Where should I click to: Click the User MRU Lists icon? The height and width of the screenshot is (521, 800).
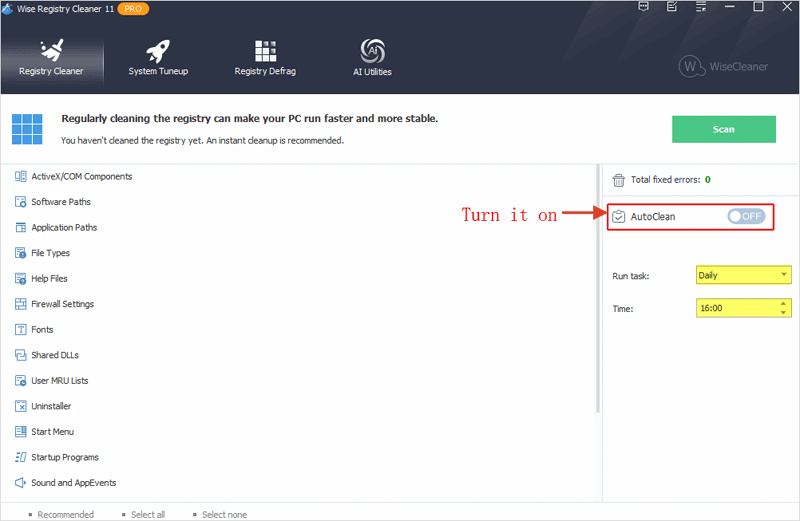coord(20,381)
